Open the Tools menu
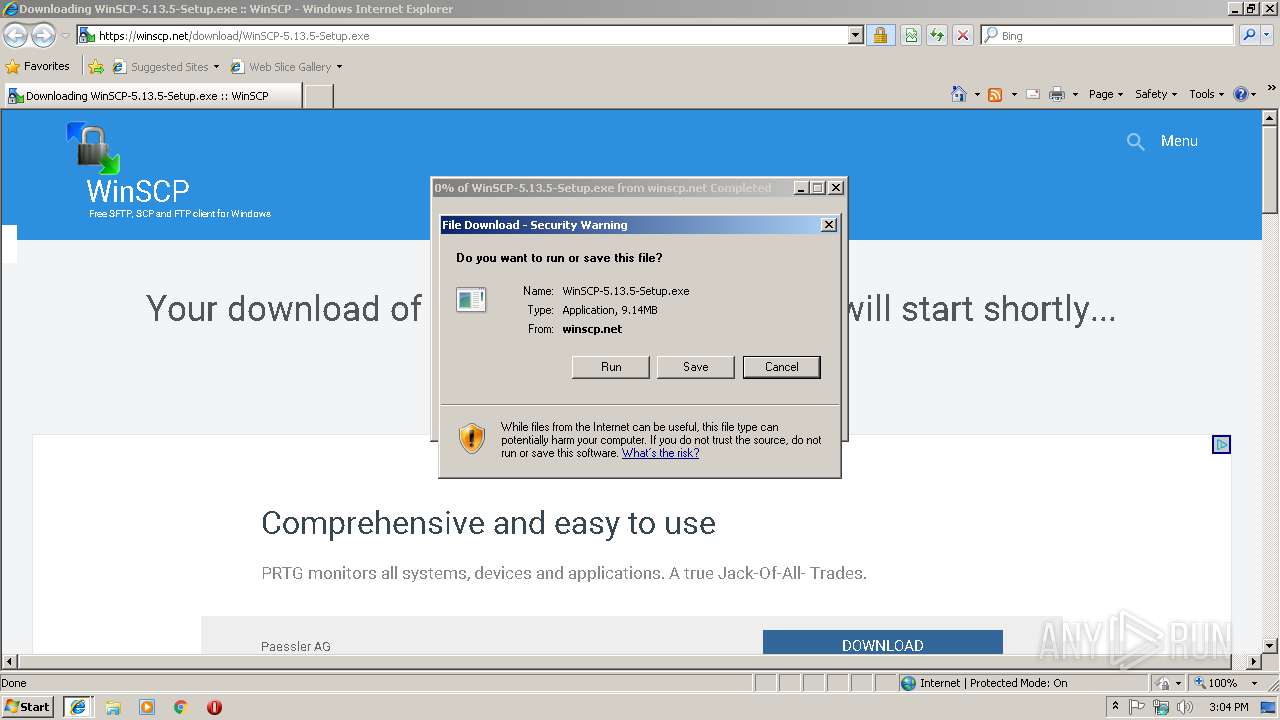 [1207, 94]
